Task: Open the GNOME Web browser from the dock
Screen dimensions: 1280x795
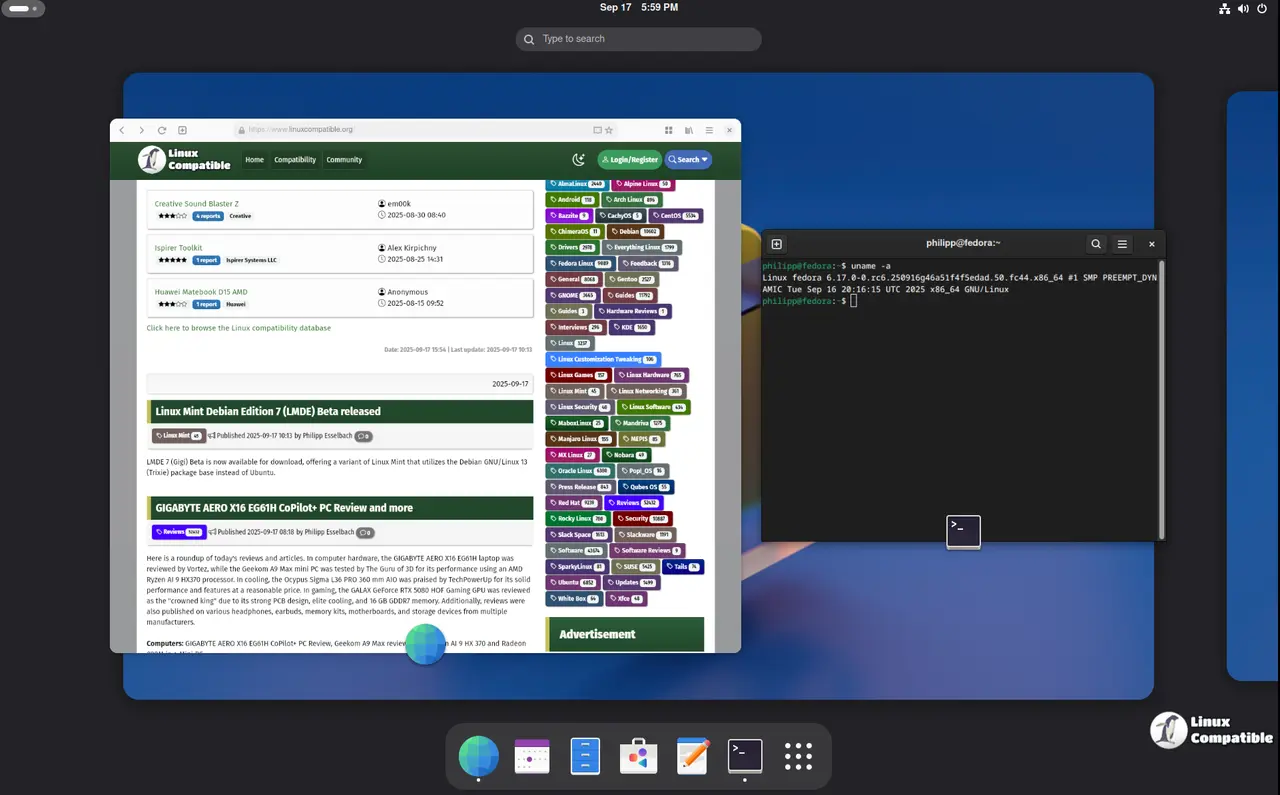Action: [x=478, y=756]
